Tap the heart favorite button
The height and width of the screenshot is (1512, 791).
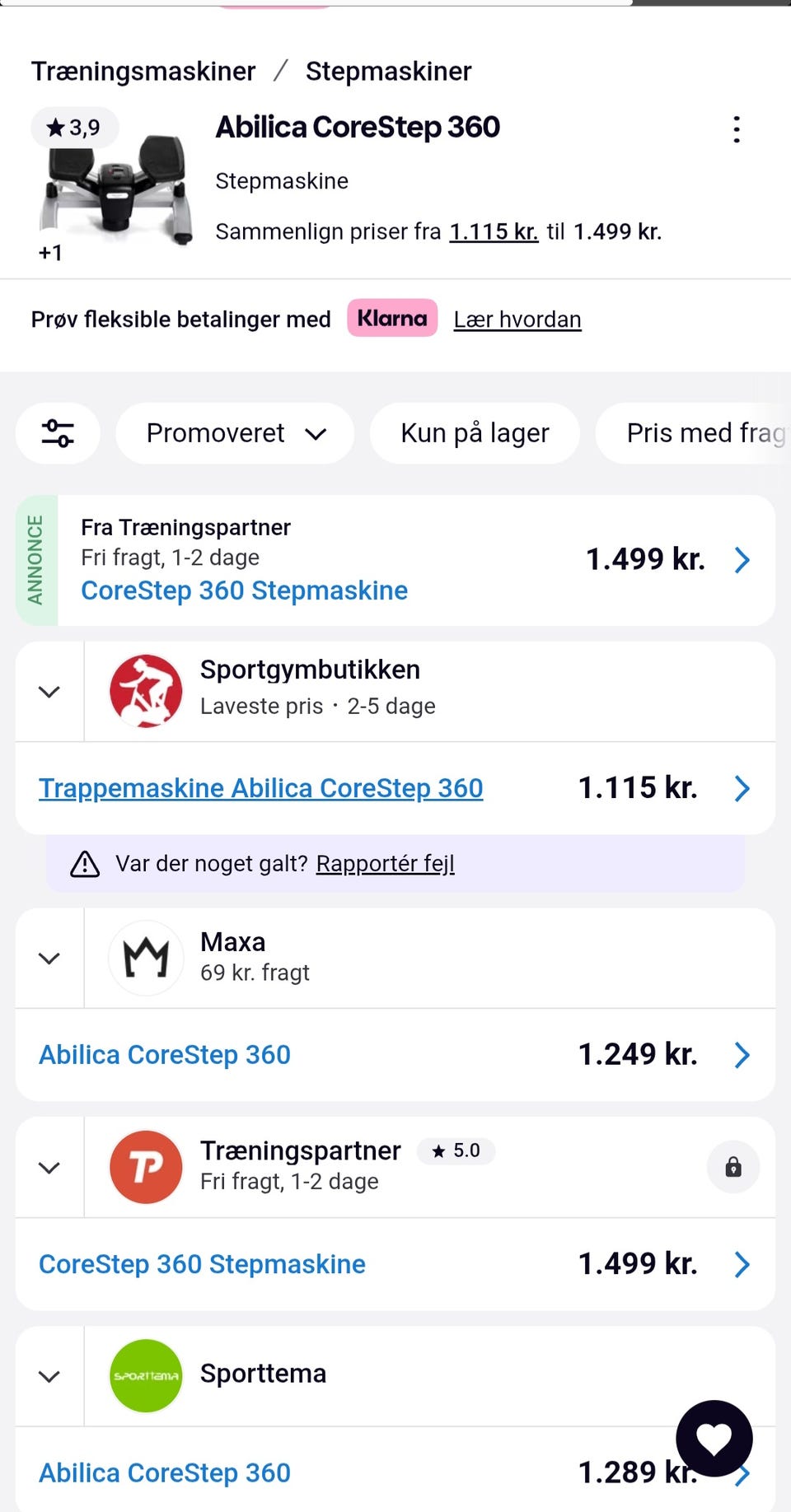click(714, 1438)
